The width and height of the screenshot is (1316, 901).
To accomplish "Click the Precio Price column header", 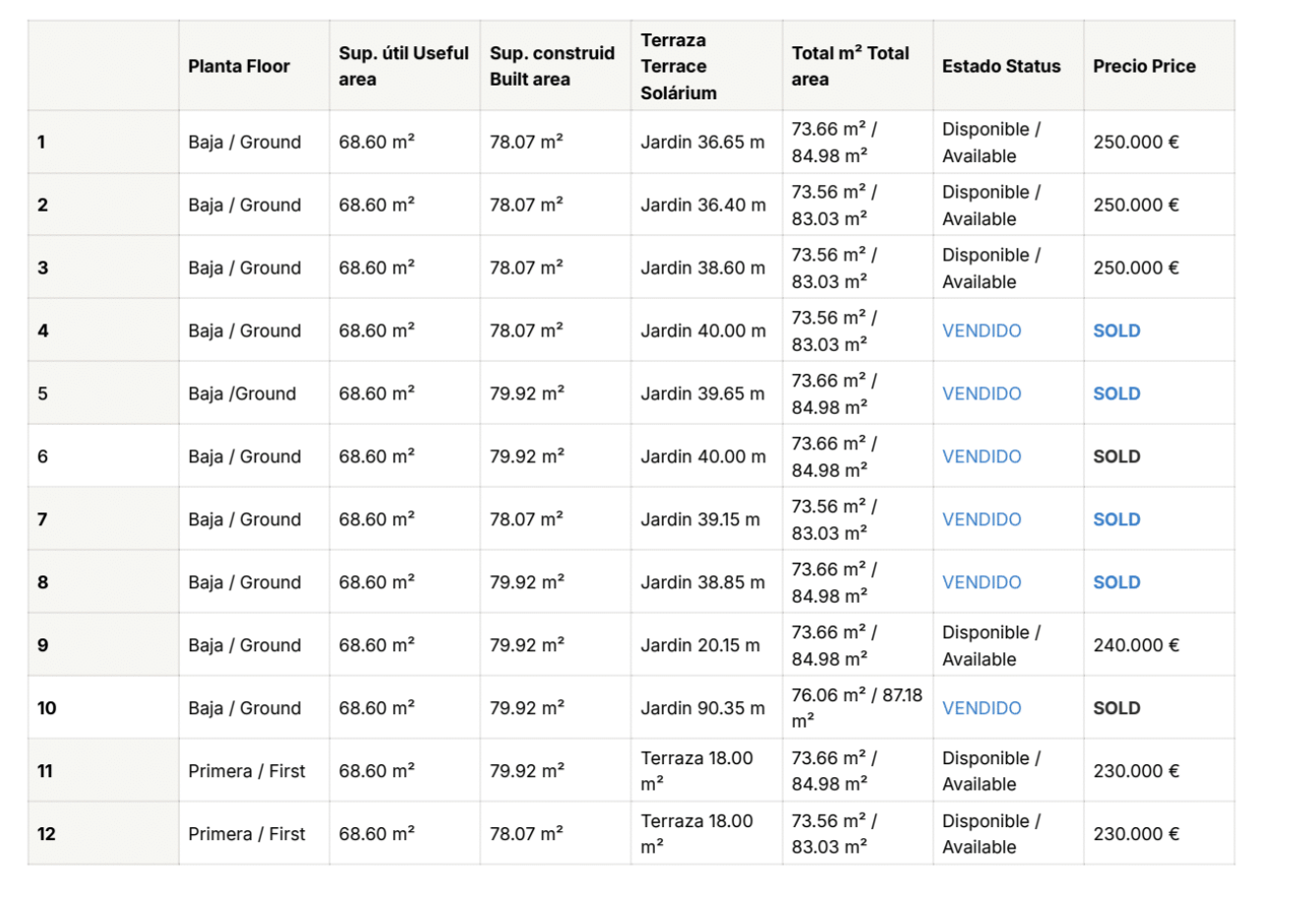I will [x=1144, y=66].
